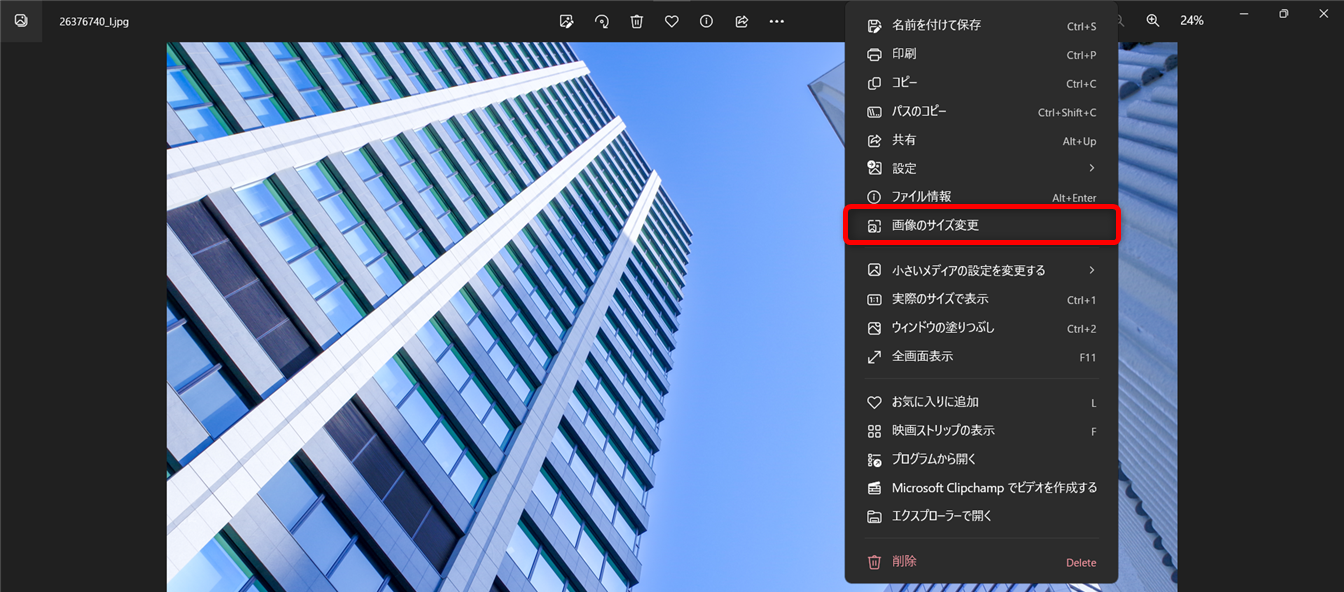Open the 24% zoom level control
Viewport: 1344px width, 592px height.
point(1191,20)
